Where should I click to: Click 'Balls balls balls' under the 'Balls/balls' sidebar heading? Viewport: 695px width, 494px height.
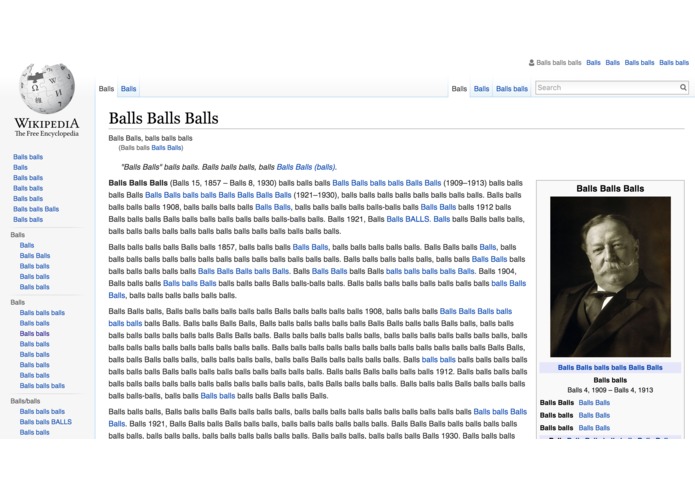(42, 412)
